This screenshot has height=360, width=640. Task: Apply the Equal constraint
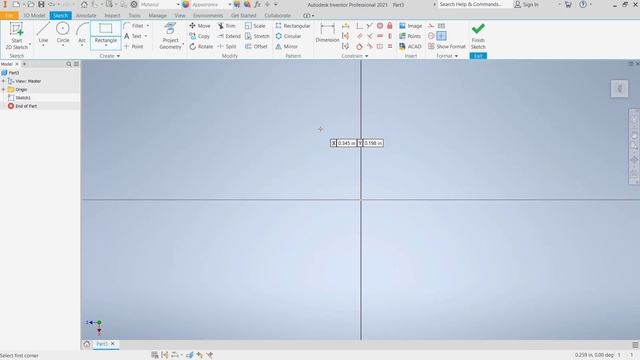point(390,47)
